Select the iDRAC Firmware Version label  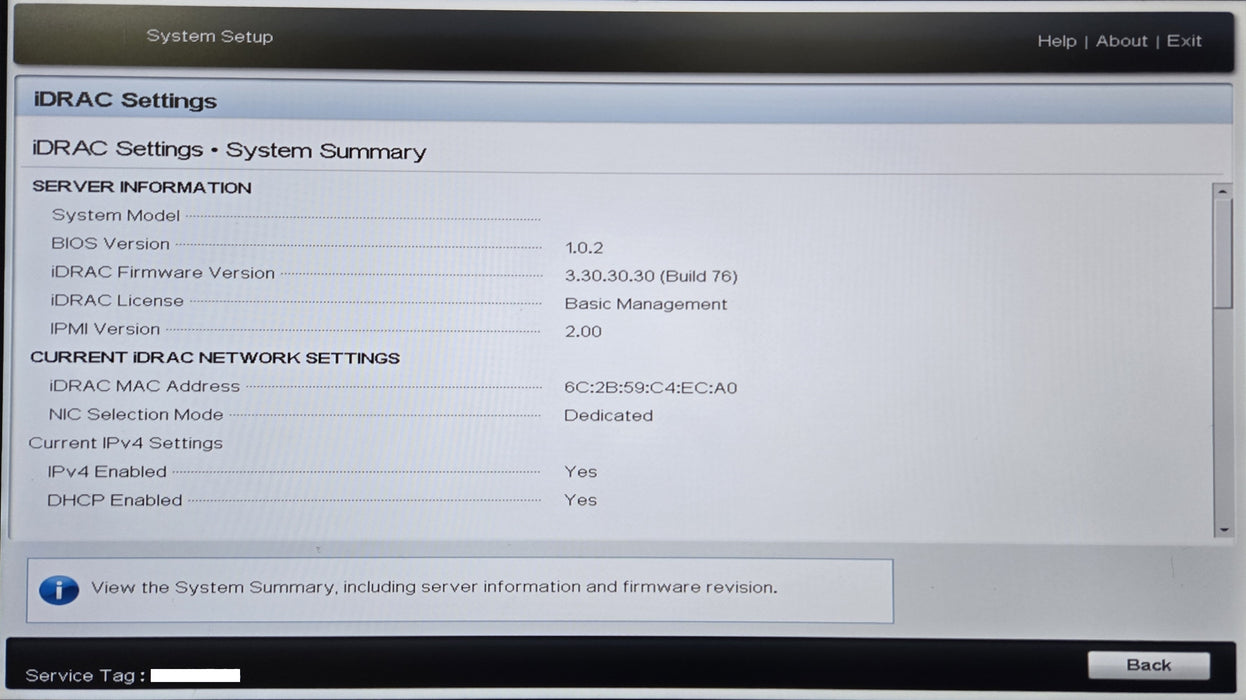coord(162,272)
